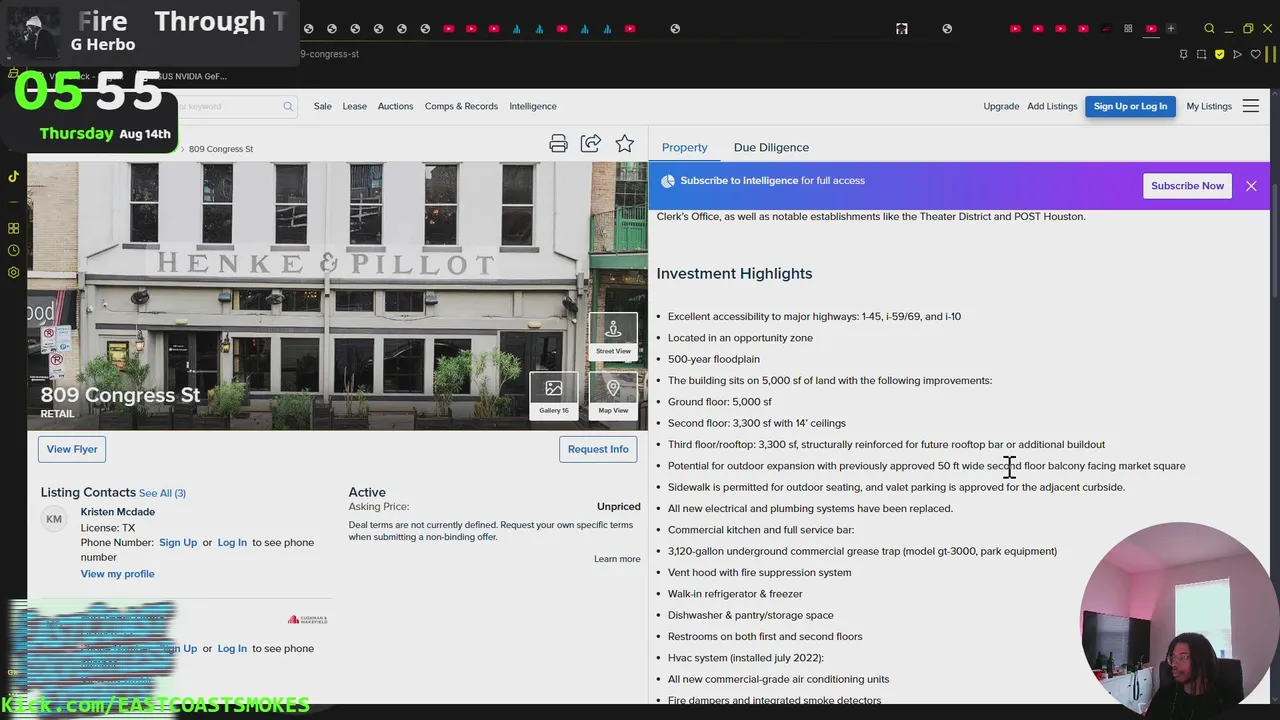
Task: Click the Investment Highlights heading
Action: [734, 274]
